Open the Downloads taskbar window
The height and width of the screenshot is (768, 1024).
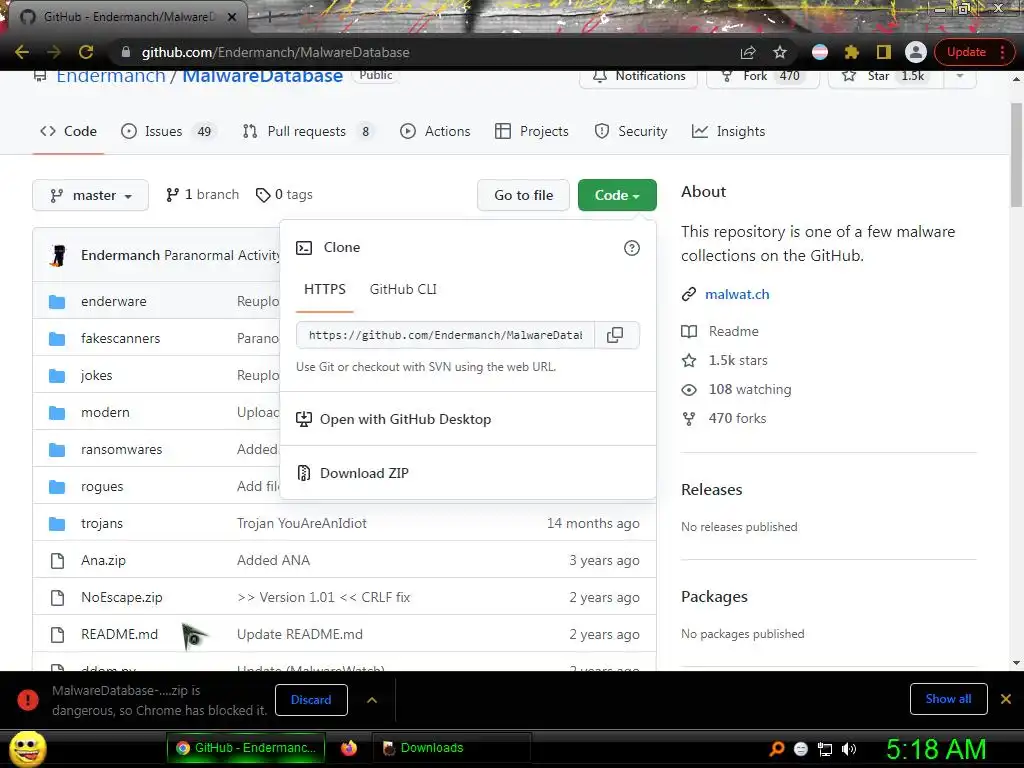(452, 748)
